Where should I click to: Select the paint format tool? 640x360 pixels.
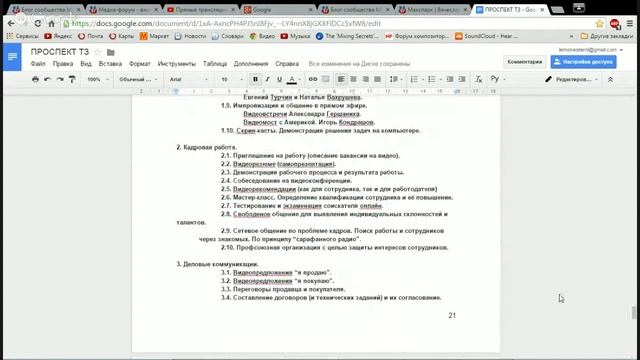[x=72, y=79]
